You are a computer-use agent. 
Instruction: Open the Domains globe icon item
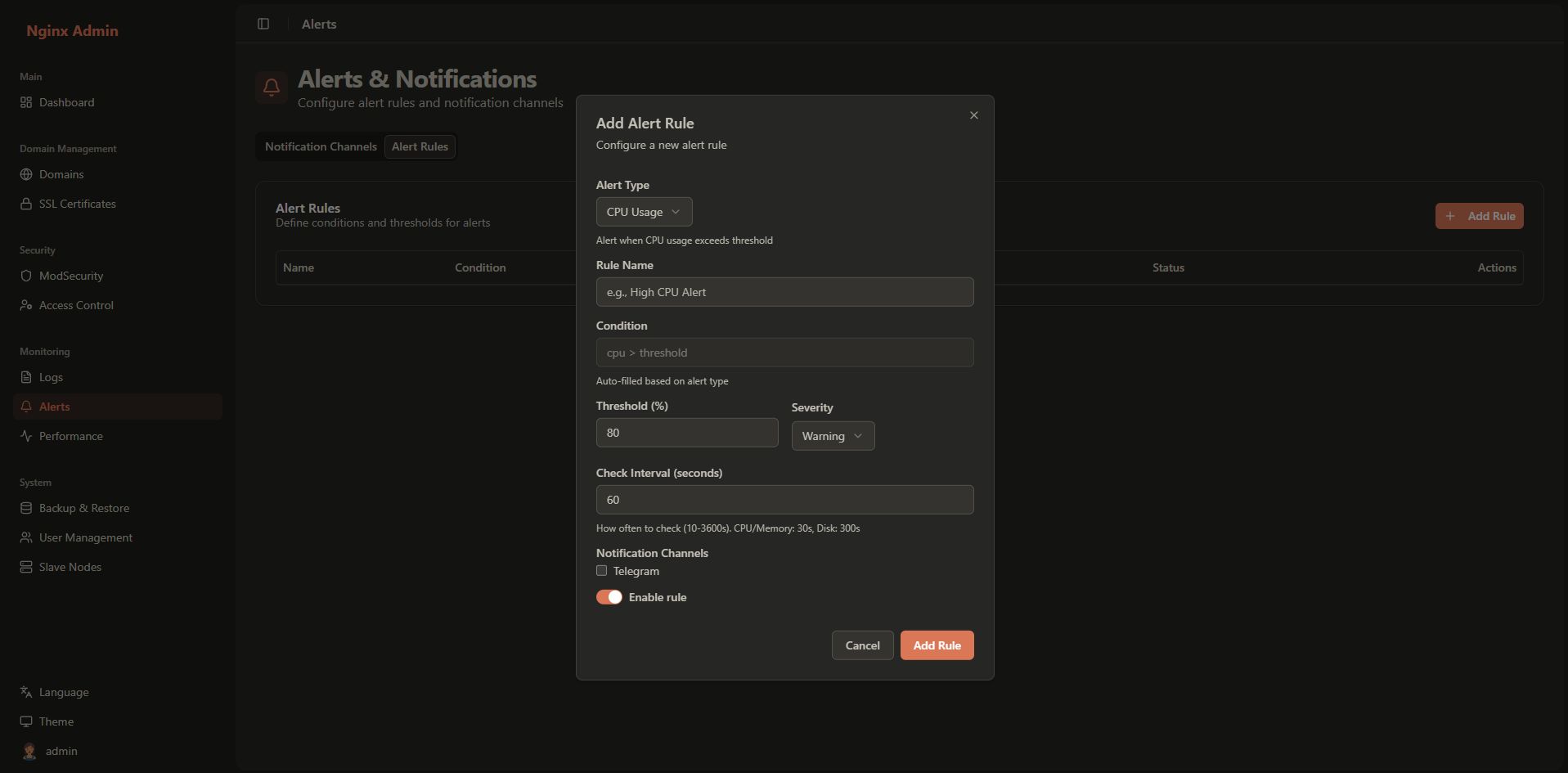[x=61, y=174]
